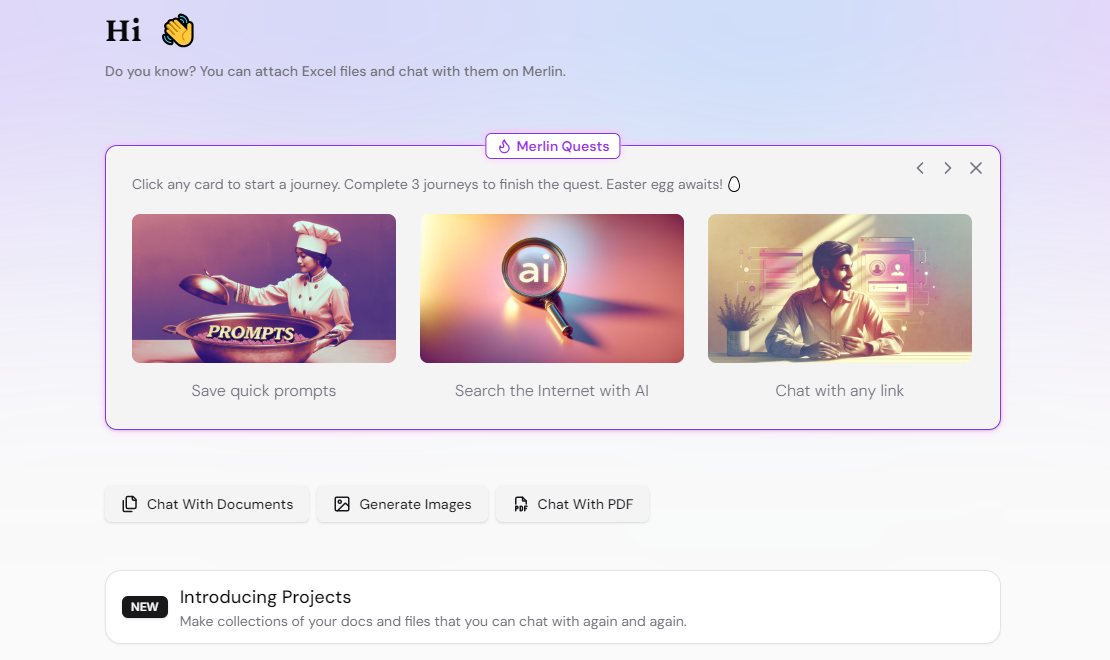Start the Chat with any link journey
This screenshot has width=1110, height=660.
840,391
